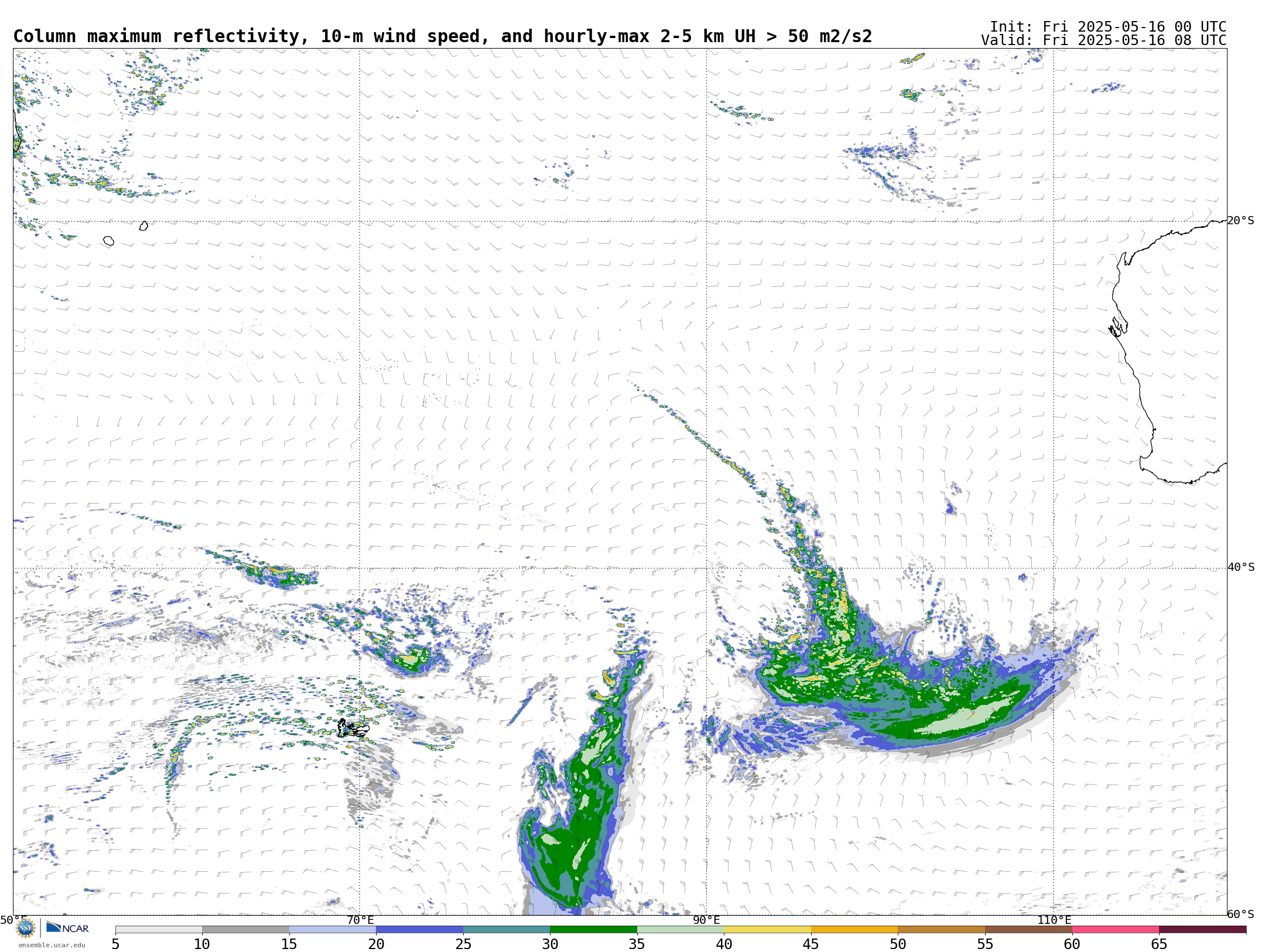This screenshot has height=952, width=1265.
Task: Click the dark gray 10 dBZ color swatch
Action: (x=245, y=930)
